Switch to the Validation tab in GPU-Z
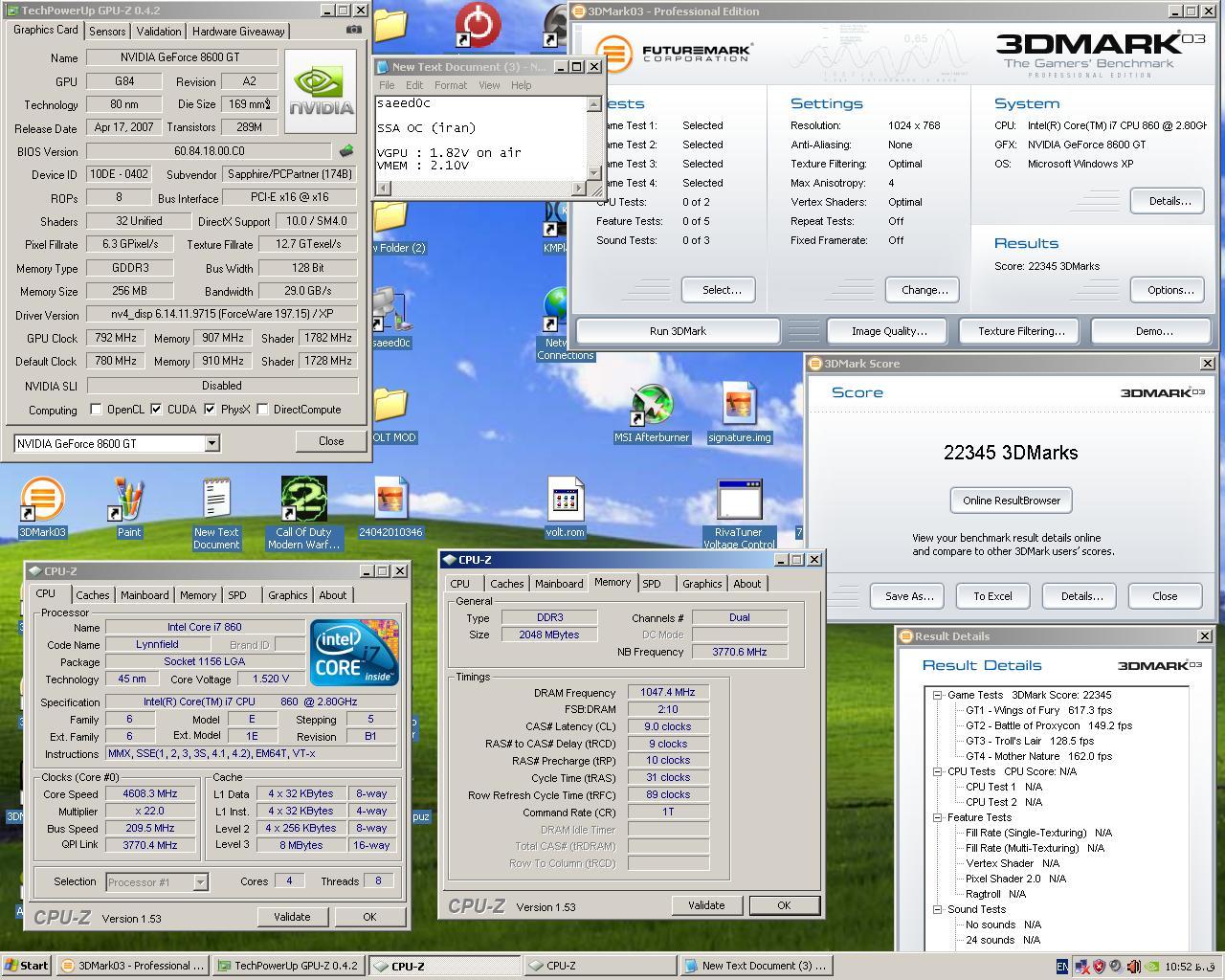The image size is (1225, 980). click(x=159, y=32)
